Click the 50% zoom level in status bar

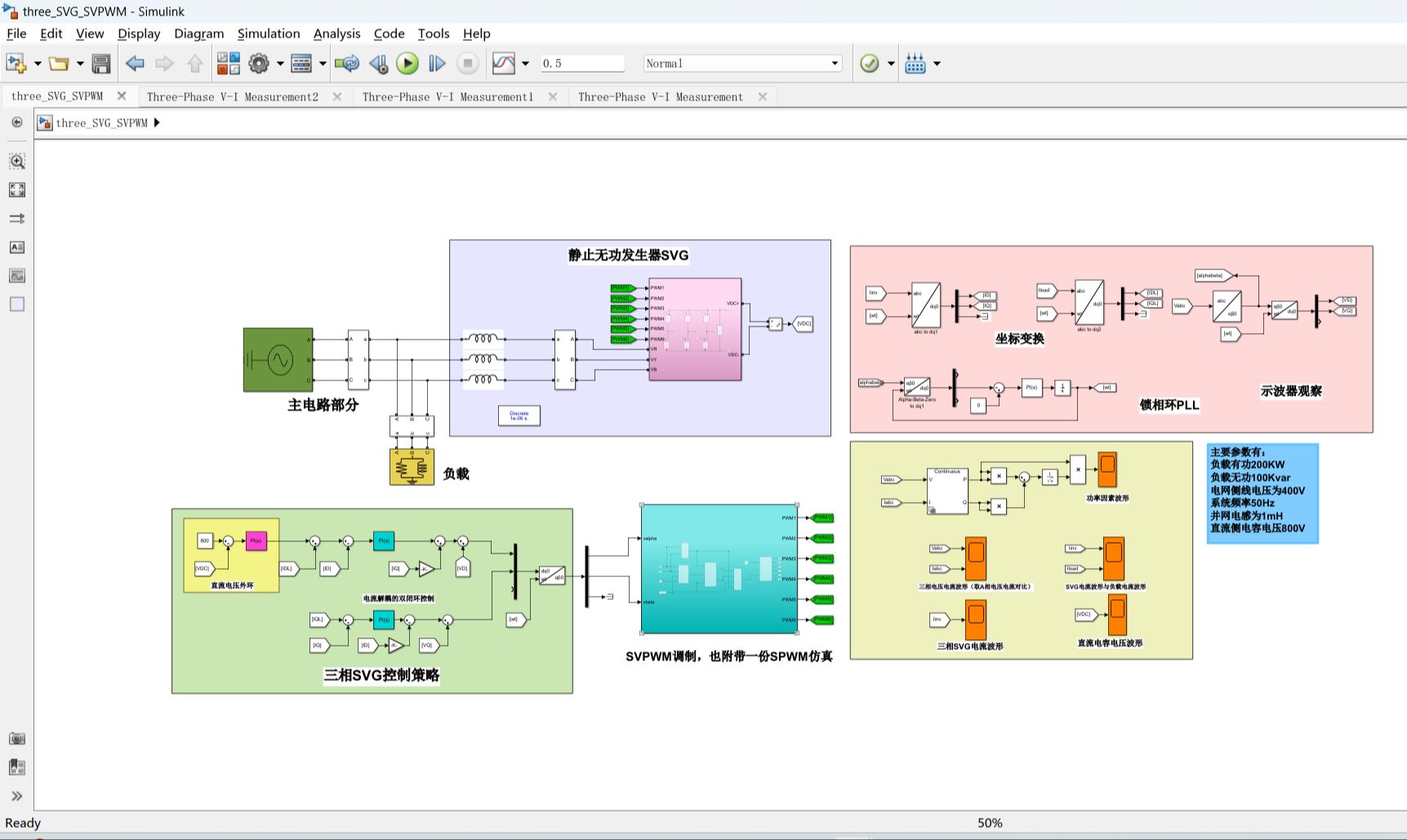tap(990, 823)
